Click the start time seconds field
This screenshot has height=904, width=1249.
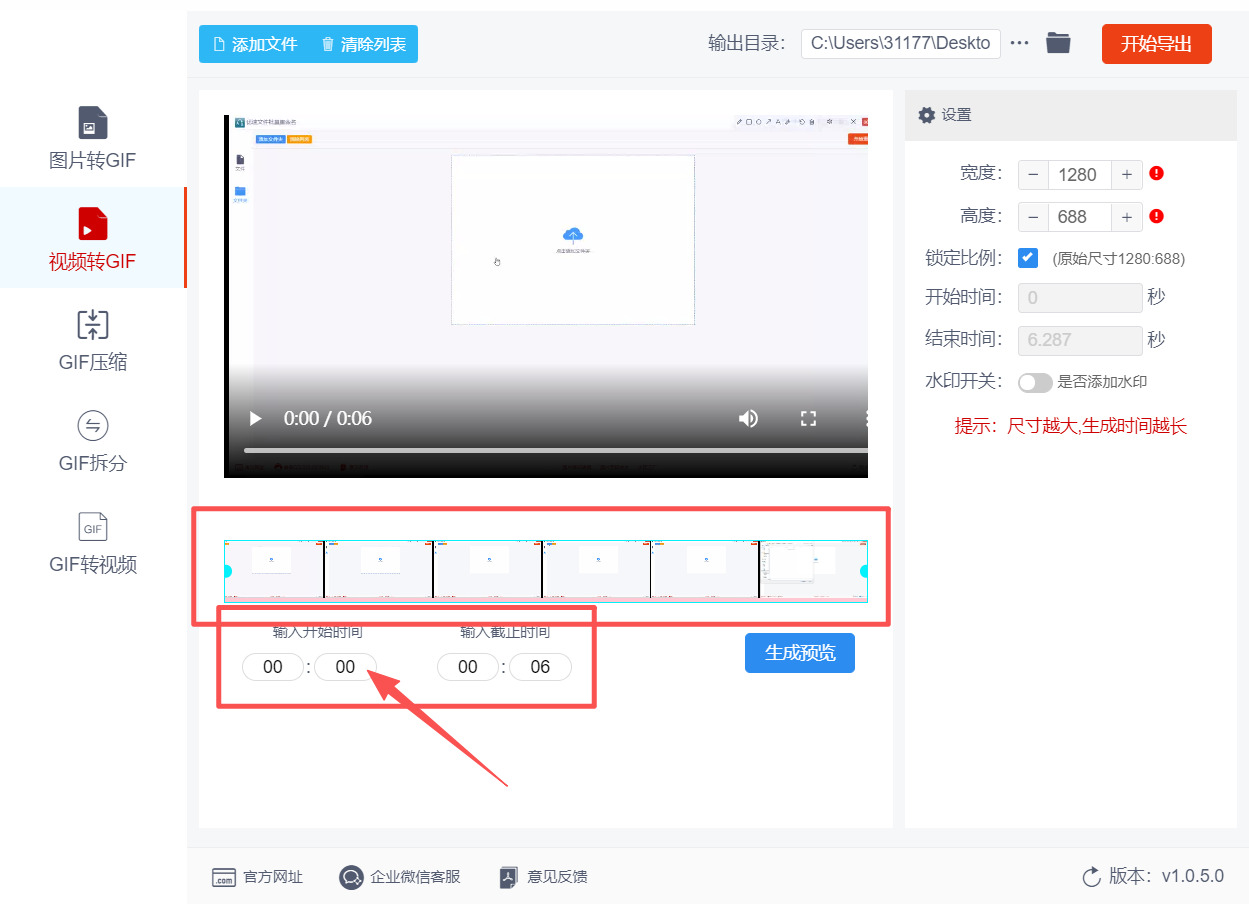(345, 667)
